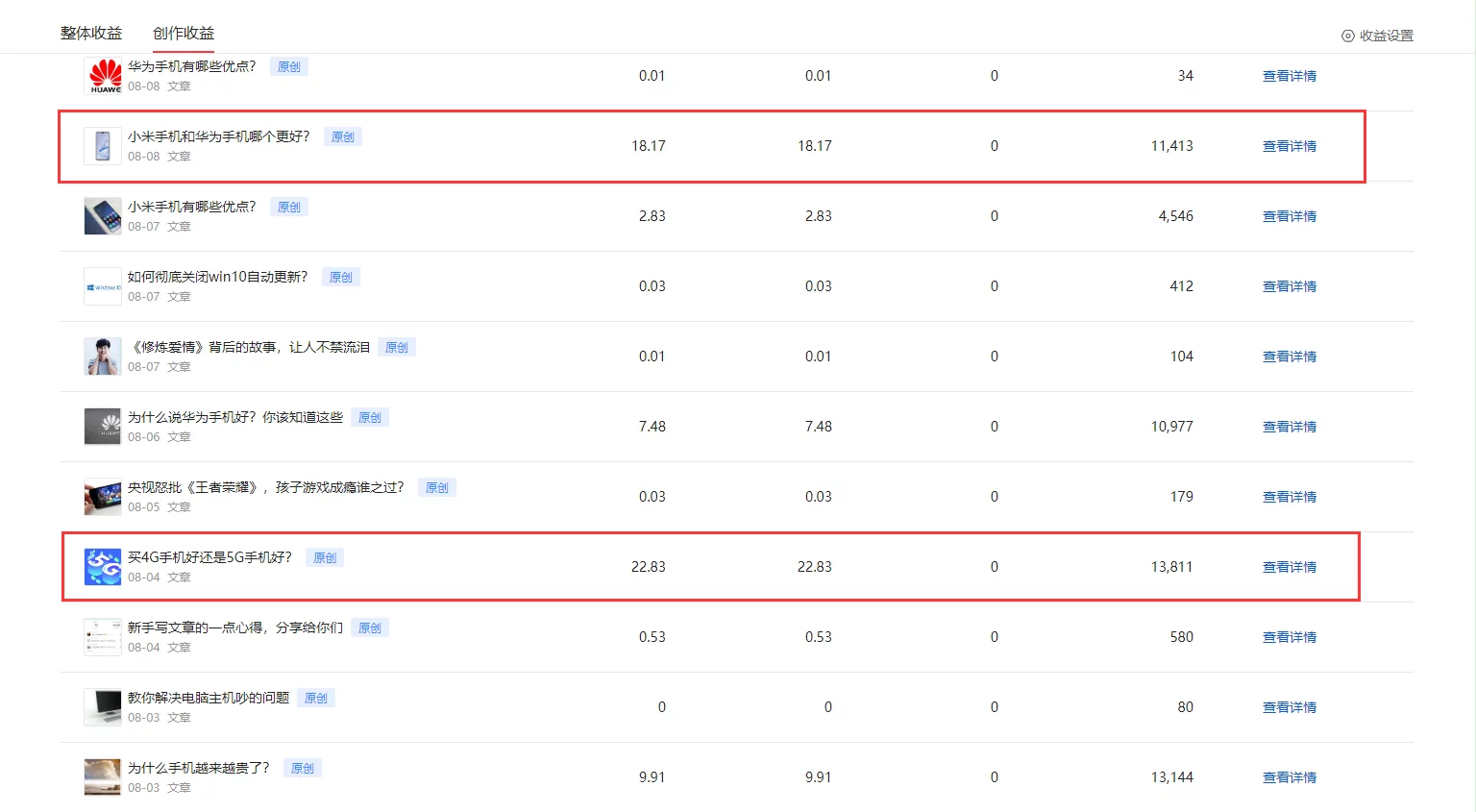This screenshot has width=1476, height=812.
Task: View details for 新手写文章的一点心得 row
Action: click(1290, 637)
